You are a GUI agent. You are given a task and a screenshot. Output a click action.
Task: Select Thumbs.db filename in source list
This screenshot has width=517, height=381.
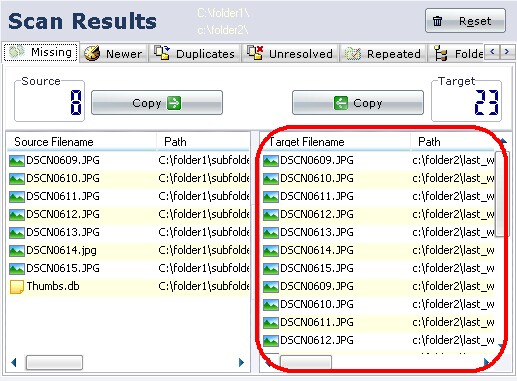pos(53,286)
